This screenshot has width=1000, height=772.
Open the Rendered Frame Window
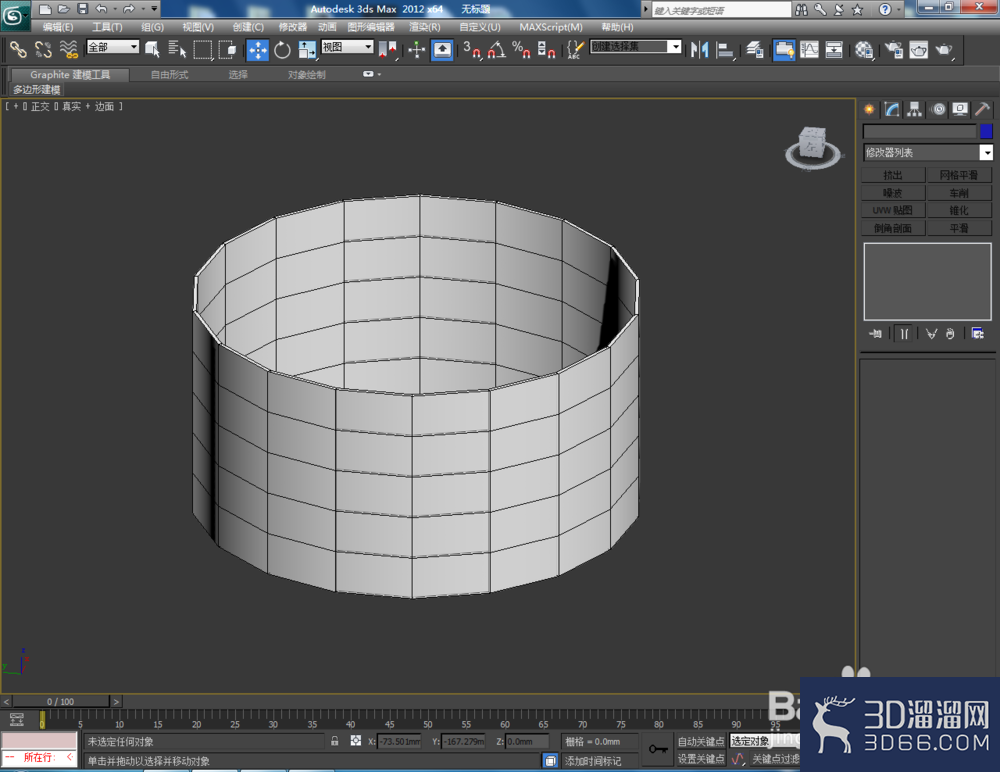pos(918,49)
